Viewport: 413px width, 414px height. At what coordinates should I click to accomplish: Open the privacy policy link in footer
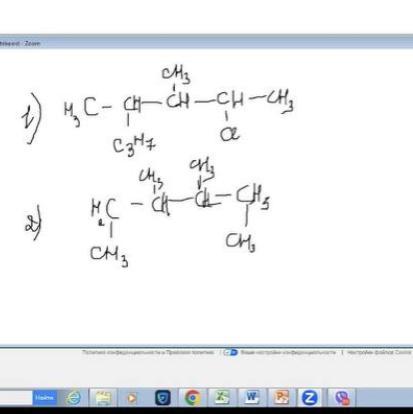[148, 352]
